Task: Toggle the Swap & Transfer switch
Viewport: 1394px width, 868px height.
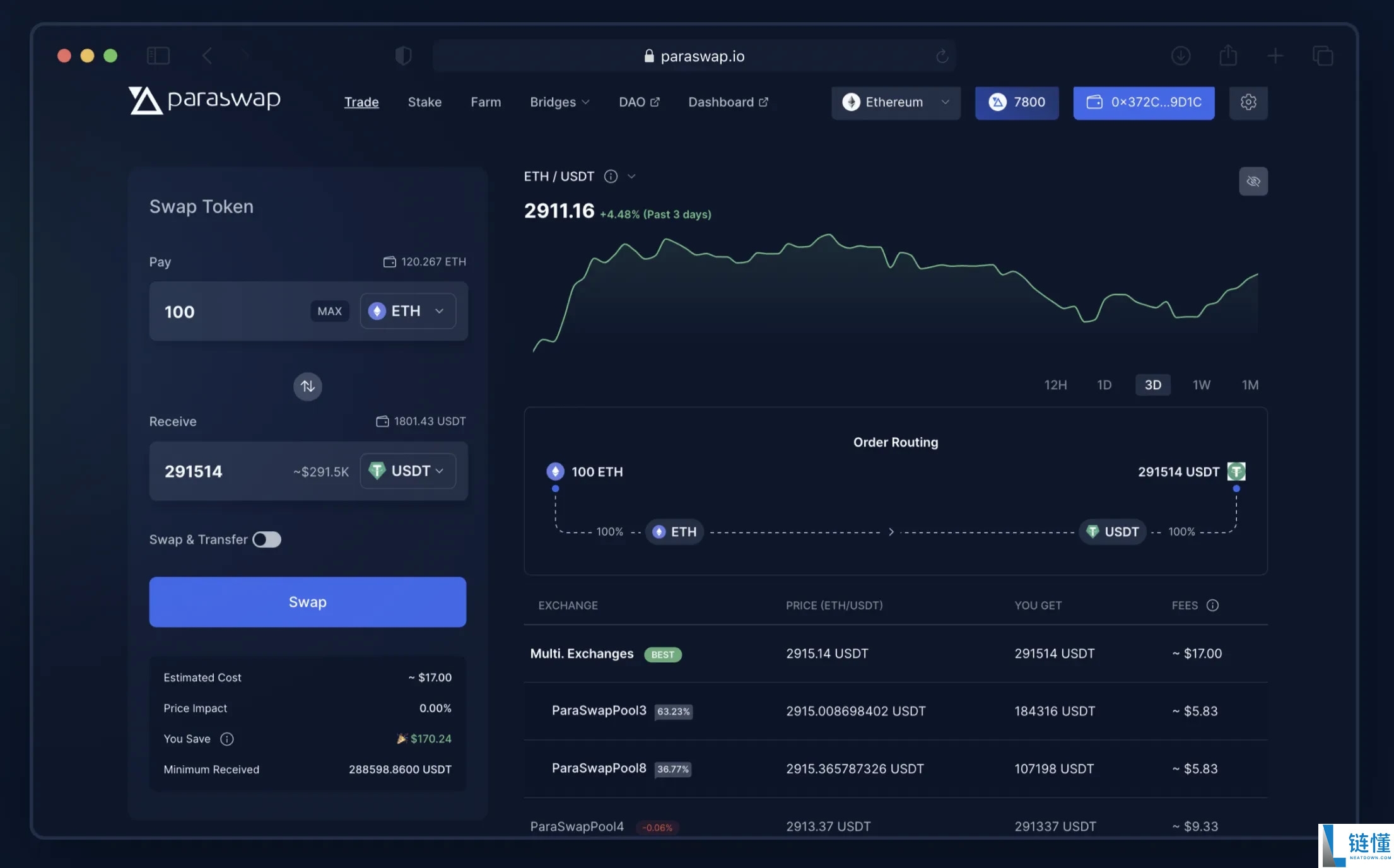Action: [x=267, y=539]
